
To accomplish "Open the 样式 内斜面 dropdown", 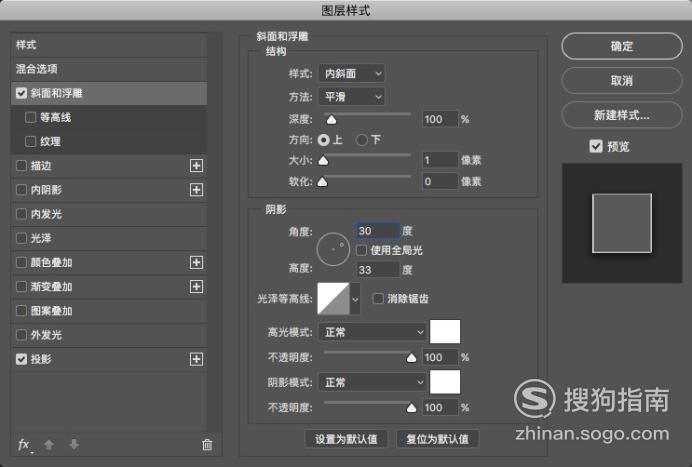I will point(351,73).
